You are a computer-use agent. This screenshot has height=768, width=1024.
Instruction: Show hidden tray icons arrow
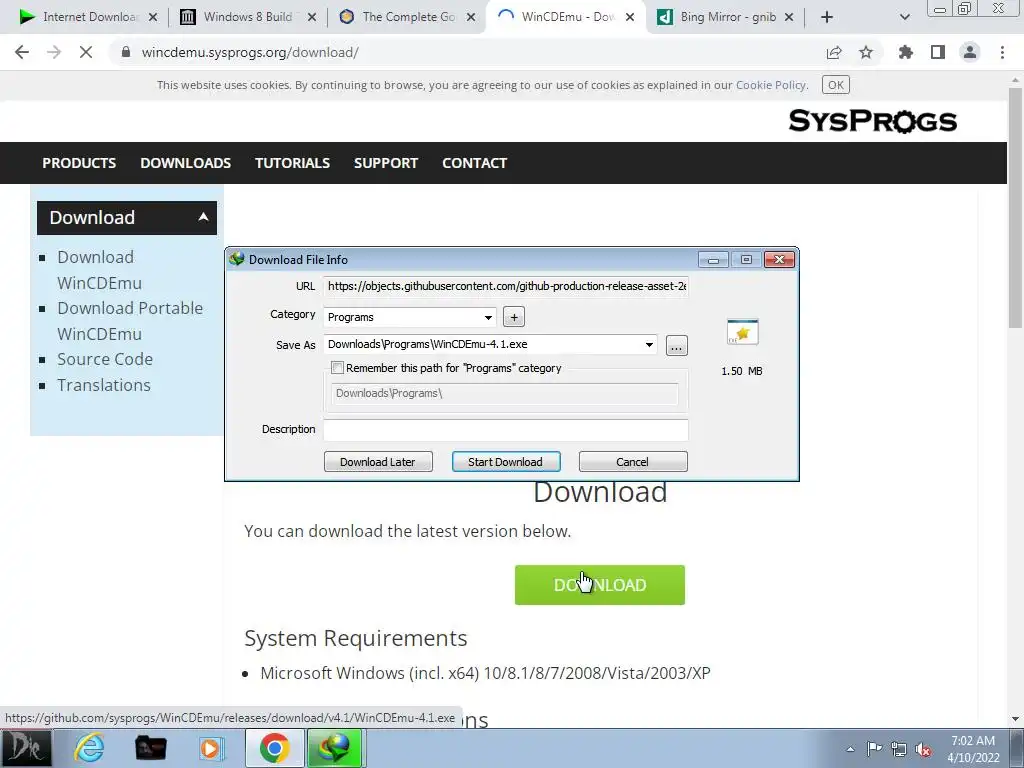850,749
